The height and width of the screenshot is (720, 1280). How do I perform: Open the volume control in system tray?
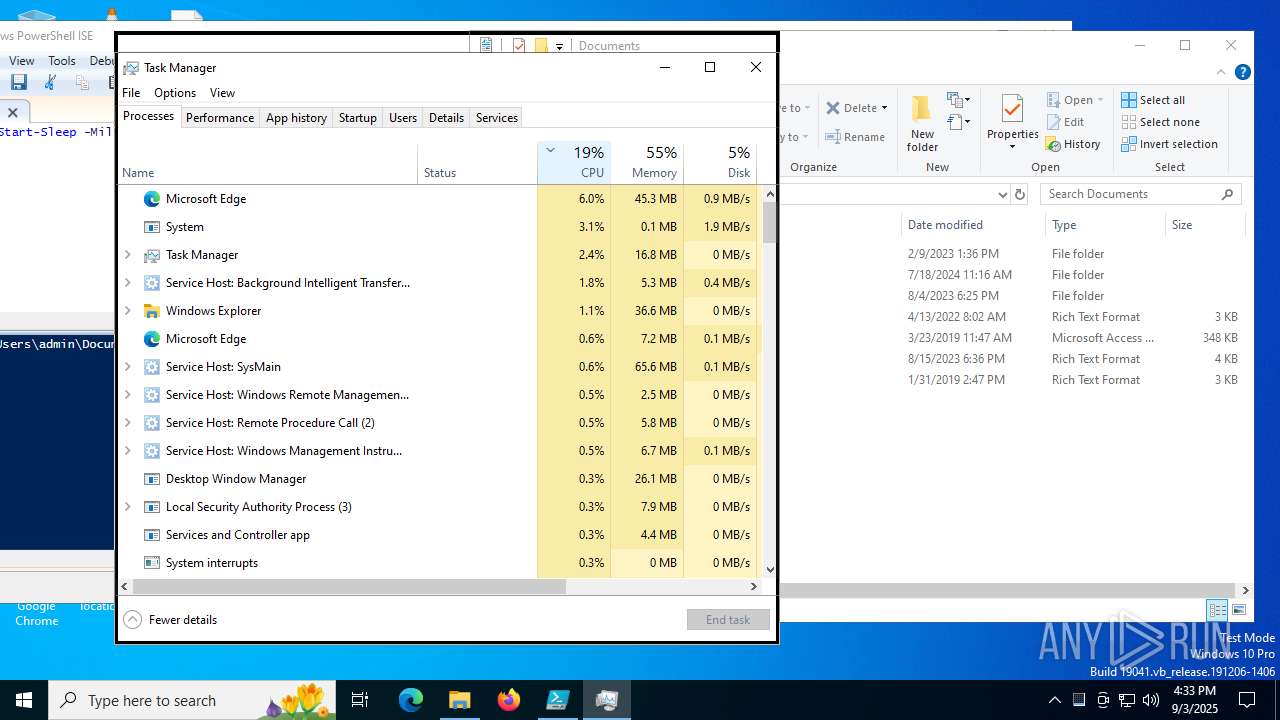click(x=1150, y=700)
